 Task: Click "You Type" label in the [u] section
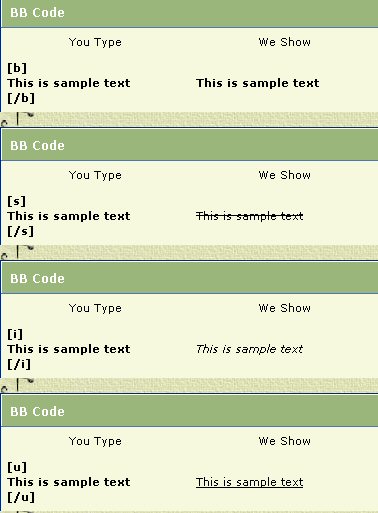click(95, 442)
